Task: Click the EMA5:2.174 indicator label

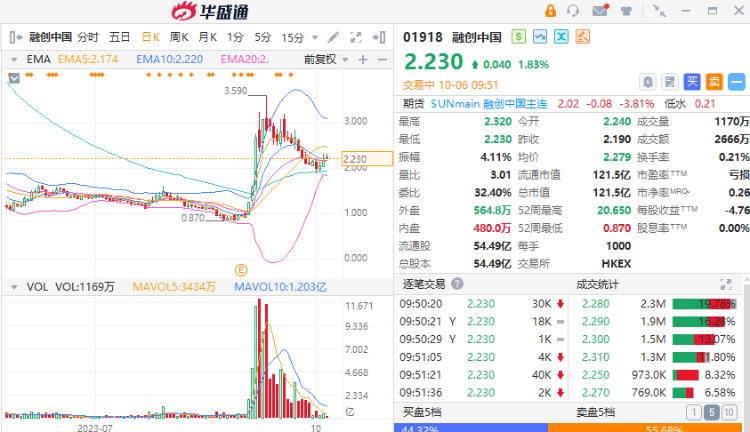Action: [x=88, y=59]
